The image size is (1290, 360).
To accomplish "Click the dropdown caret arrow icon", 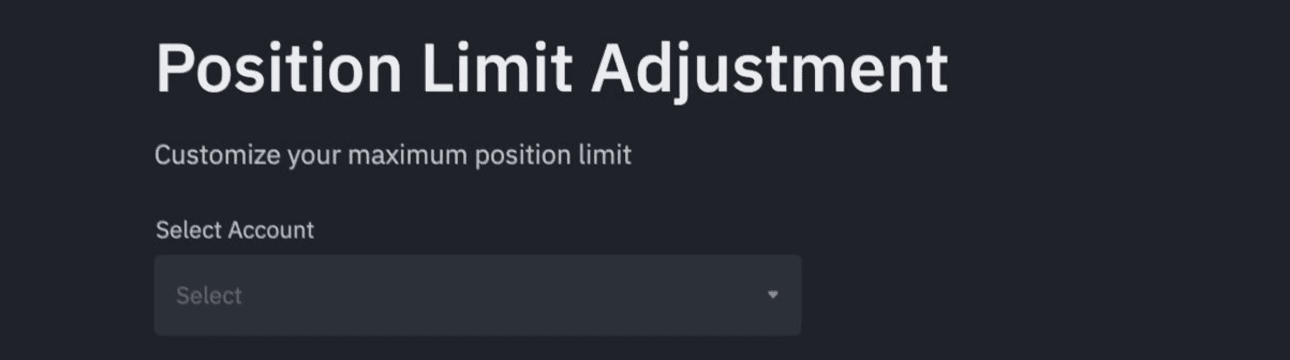I will [772, 295].
